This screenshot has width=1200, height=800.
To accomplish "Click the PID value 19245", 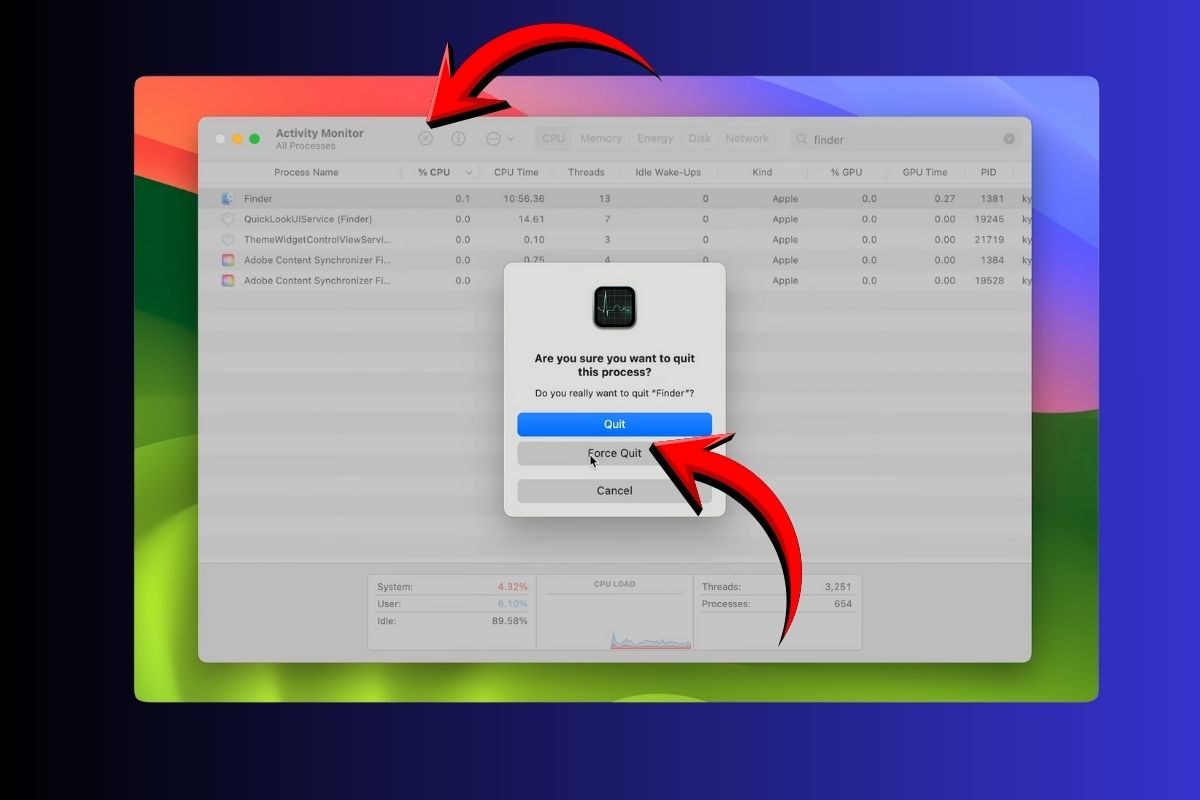I will click(989, 219).
